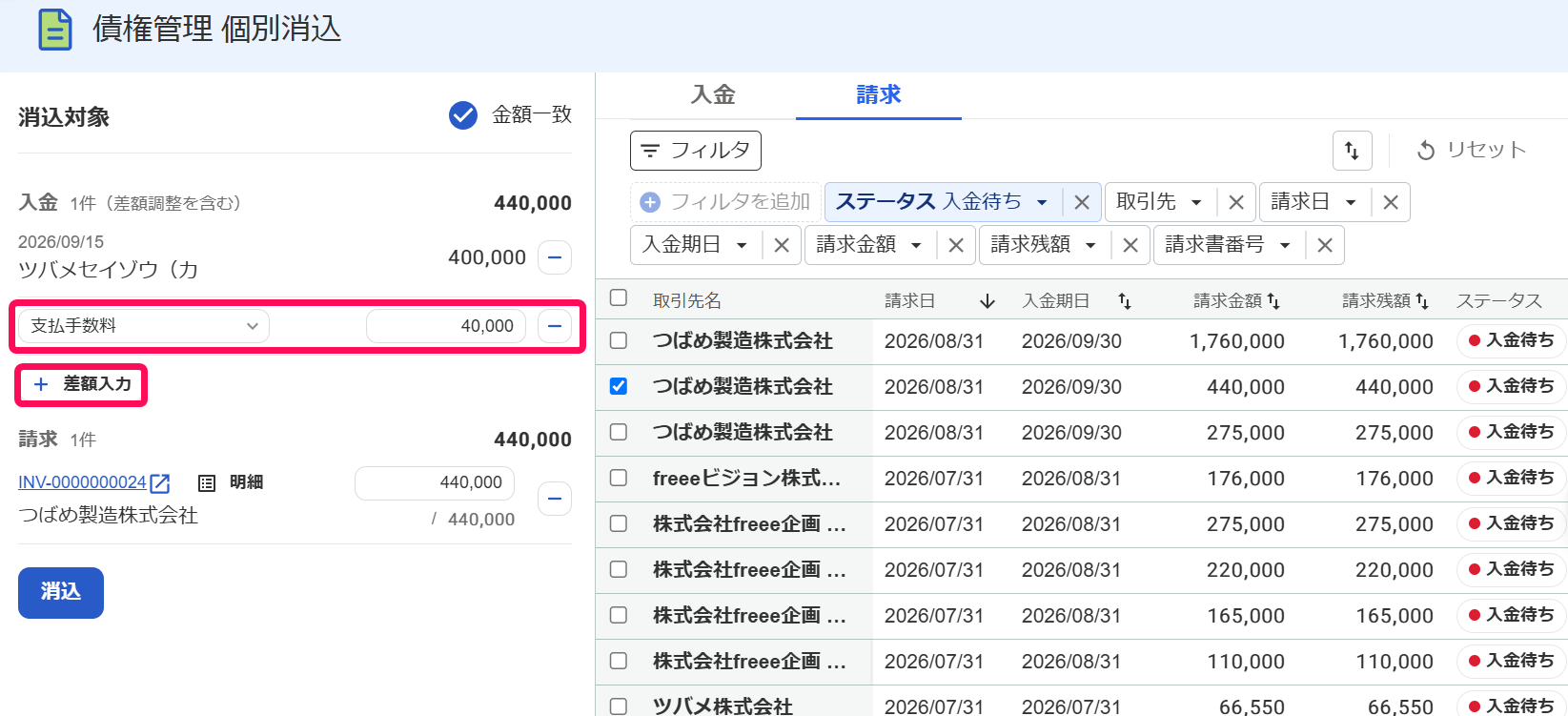Open the フィルタ button
1568x716 pixels.
coord(696,151)
